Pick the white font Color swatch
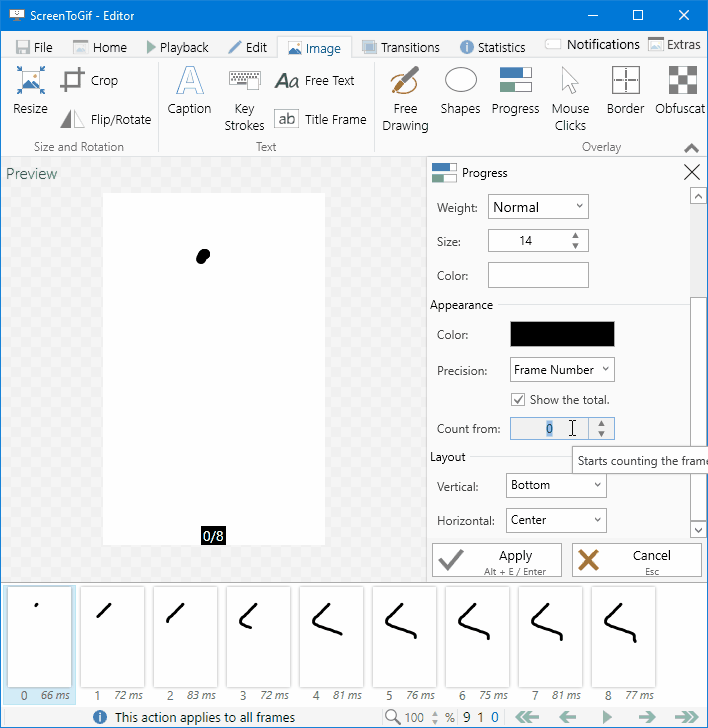 538,275
